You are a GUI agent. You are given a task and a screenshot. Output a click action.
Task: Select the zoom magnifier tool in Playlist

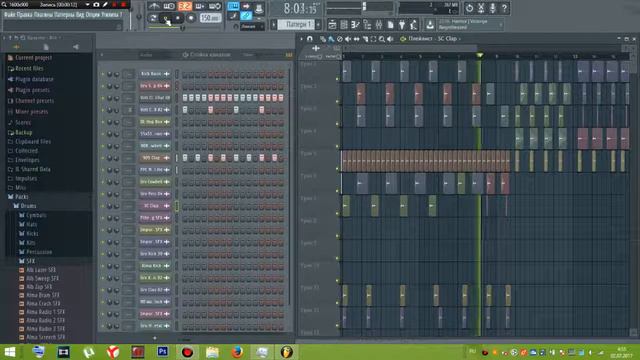[382, 39]
